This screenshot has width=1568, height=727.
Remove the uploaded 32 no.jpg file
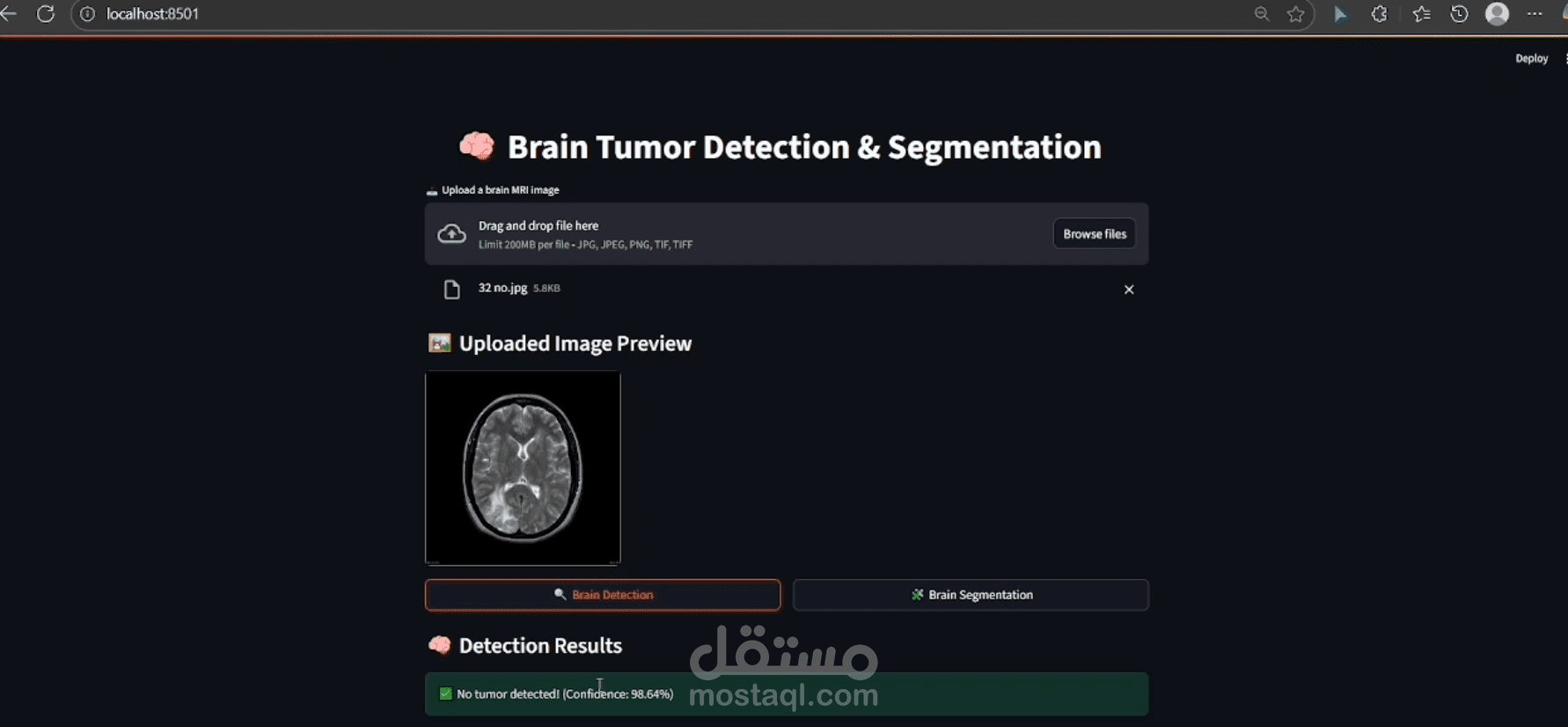click(x=1129, y=290)
